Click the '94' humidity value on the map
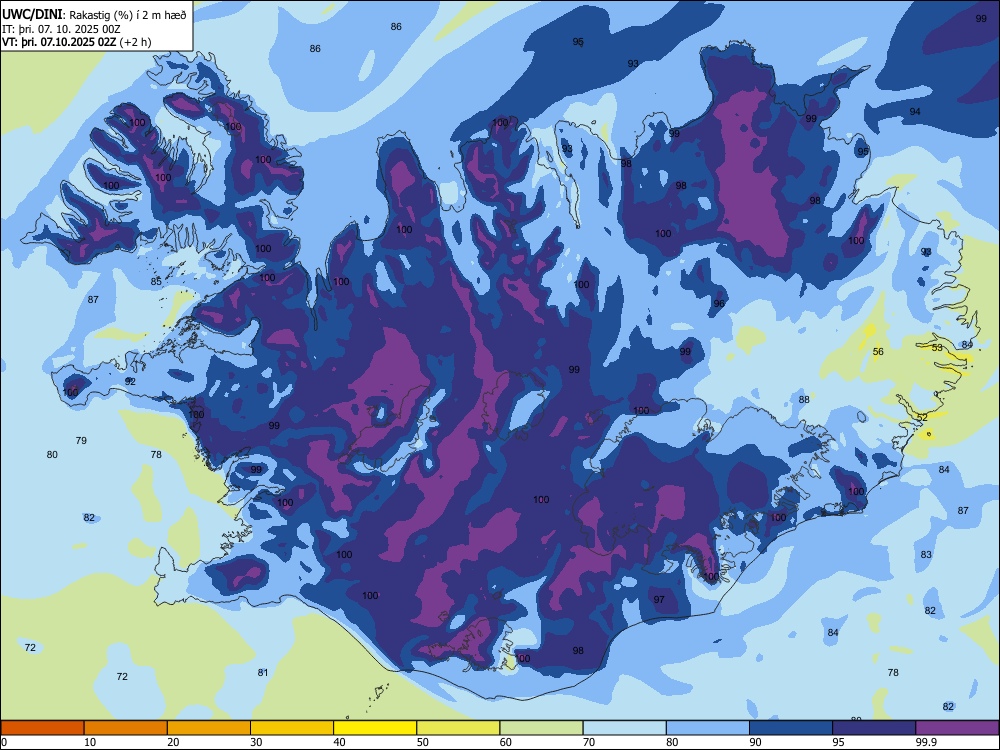 [x=915, y=112]
